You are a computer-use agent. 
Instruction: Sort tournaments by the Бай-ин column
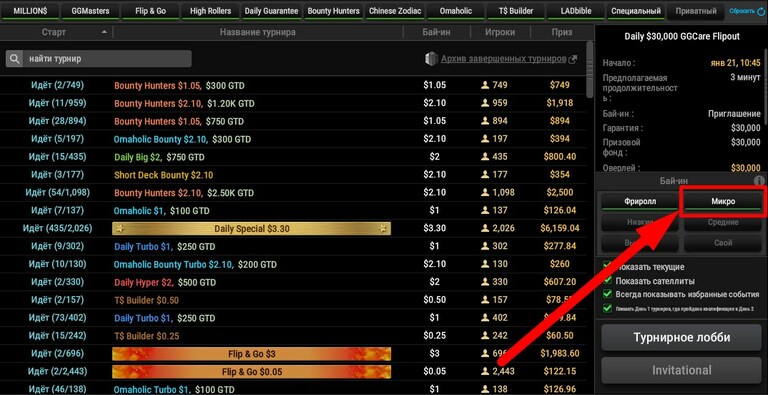coord(436,32)
